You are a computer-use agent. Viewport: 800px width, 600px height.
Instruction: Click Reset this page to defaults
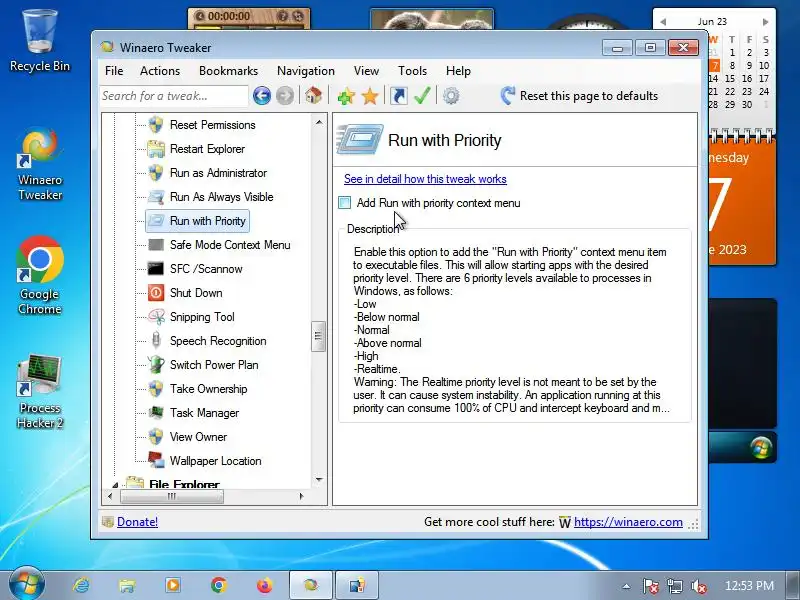(579, 96)
